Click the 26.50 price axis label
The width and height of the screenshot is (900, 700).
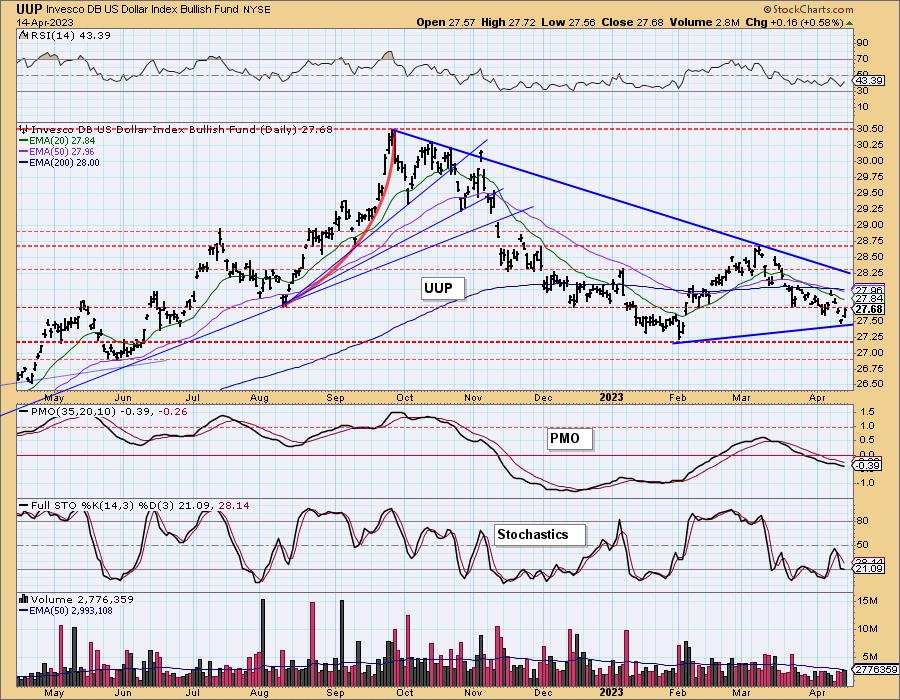[x=870, y=384]
